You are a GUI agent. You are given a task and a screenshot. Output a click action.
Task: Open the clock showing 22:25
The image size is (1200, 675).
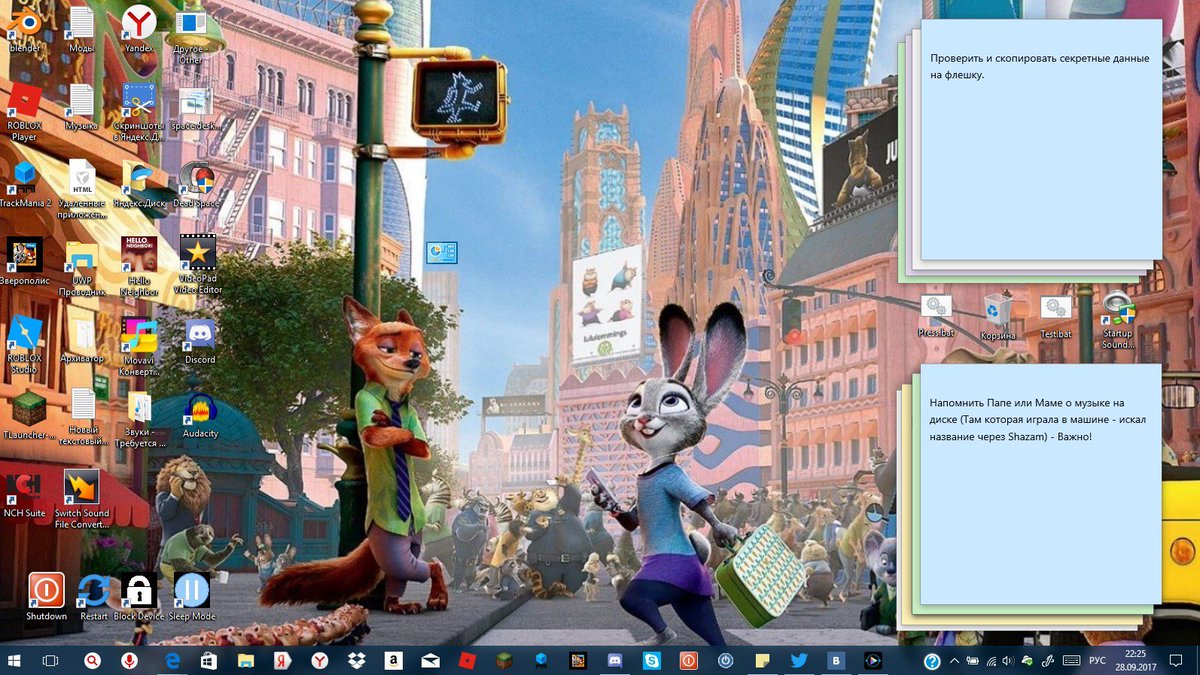[1134, 660]
